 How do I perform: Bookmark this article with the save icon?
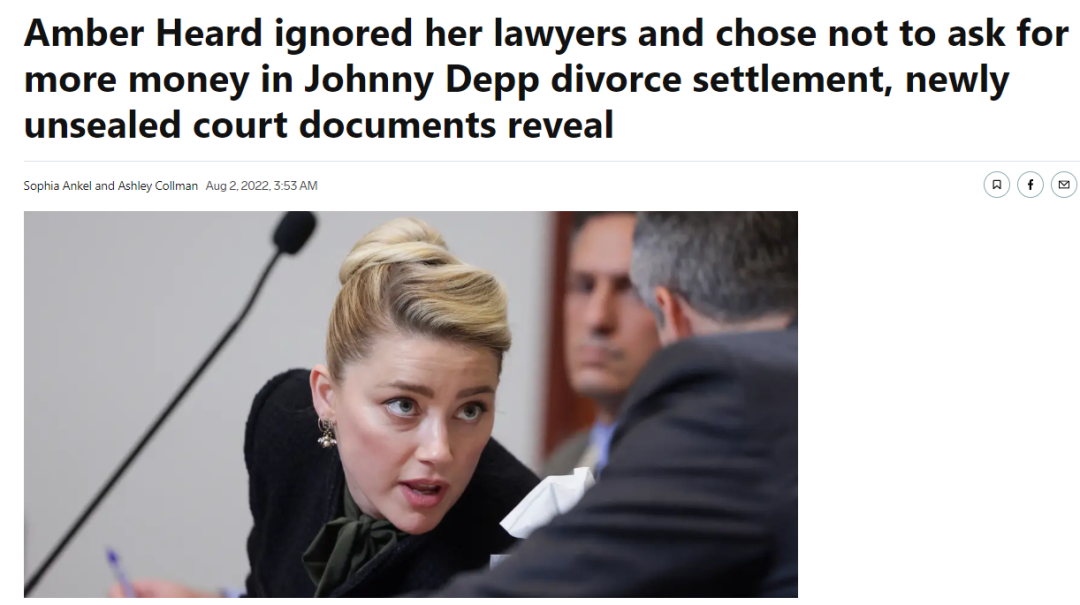tap(996, 185)
